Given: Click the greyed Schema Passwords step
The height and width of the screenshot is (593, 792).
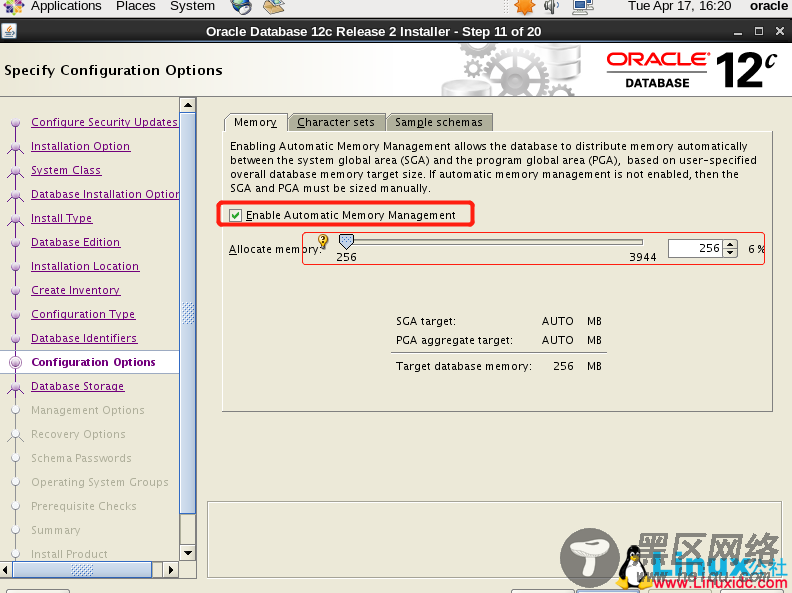Looking at the screenshot, I should tap(81, 458).
